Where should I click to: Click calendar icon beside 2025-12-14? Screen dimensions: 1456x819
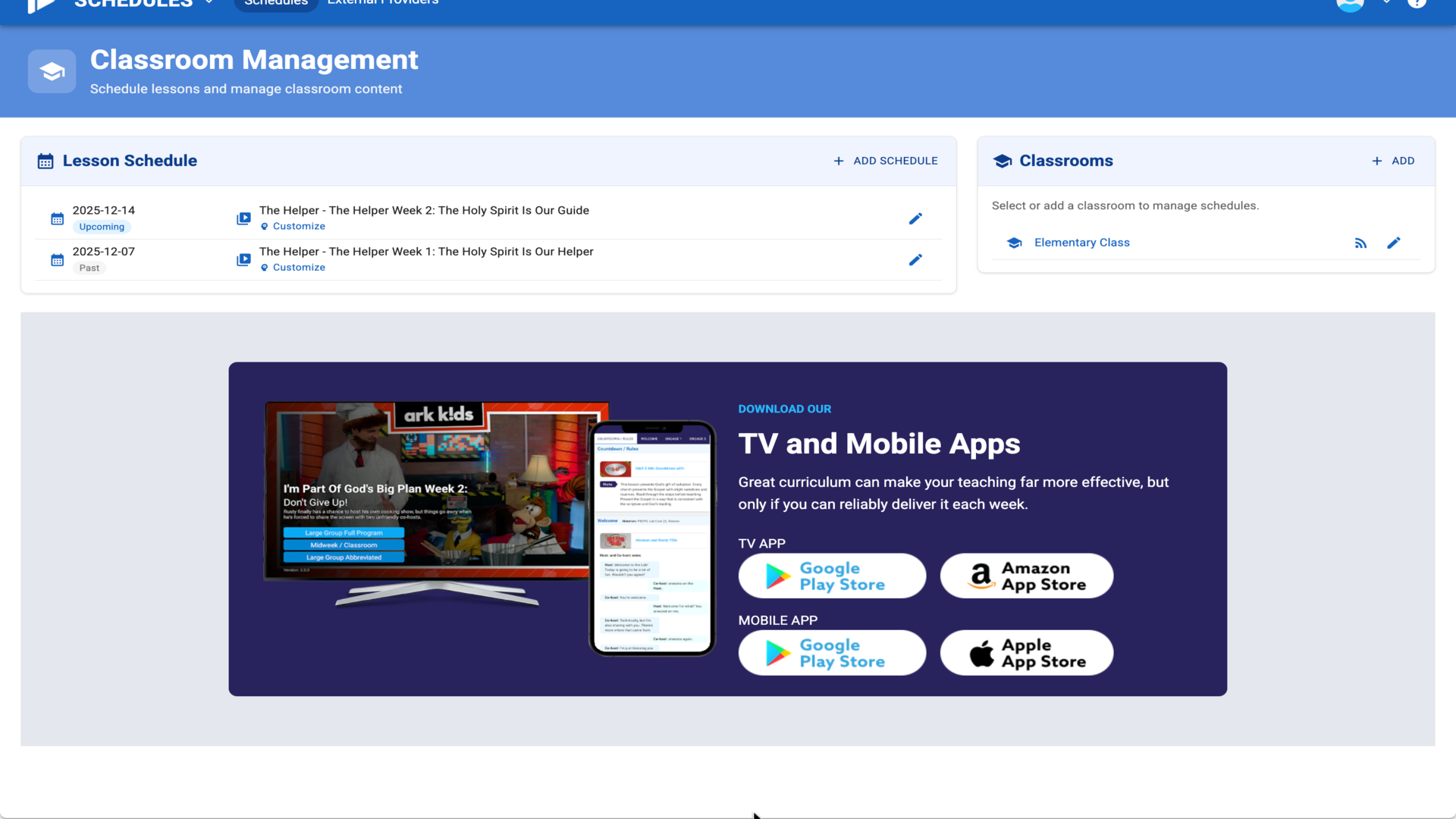pos(57,219)
